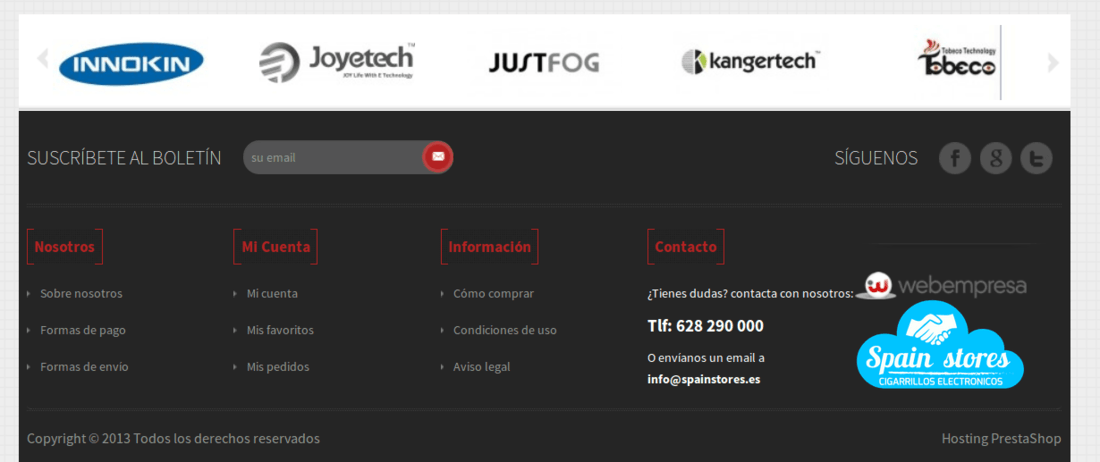Click the info@spainstores.es email address
The width and height of the screenshot is (1100, 462).
click(704, 379)
